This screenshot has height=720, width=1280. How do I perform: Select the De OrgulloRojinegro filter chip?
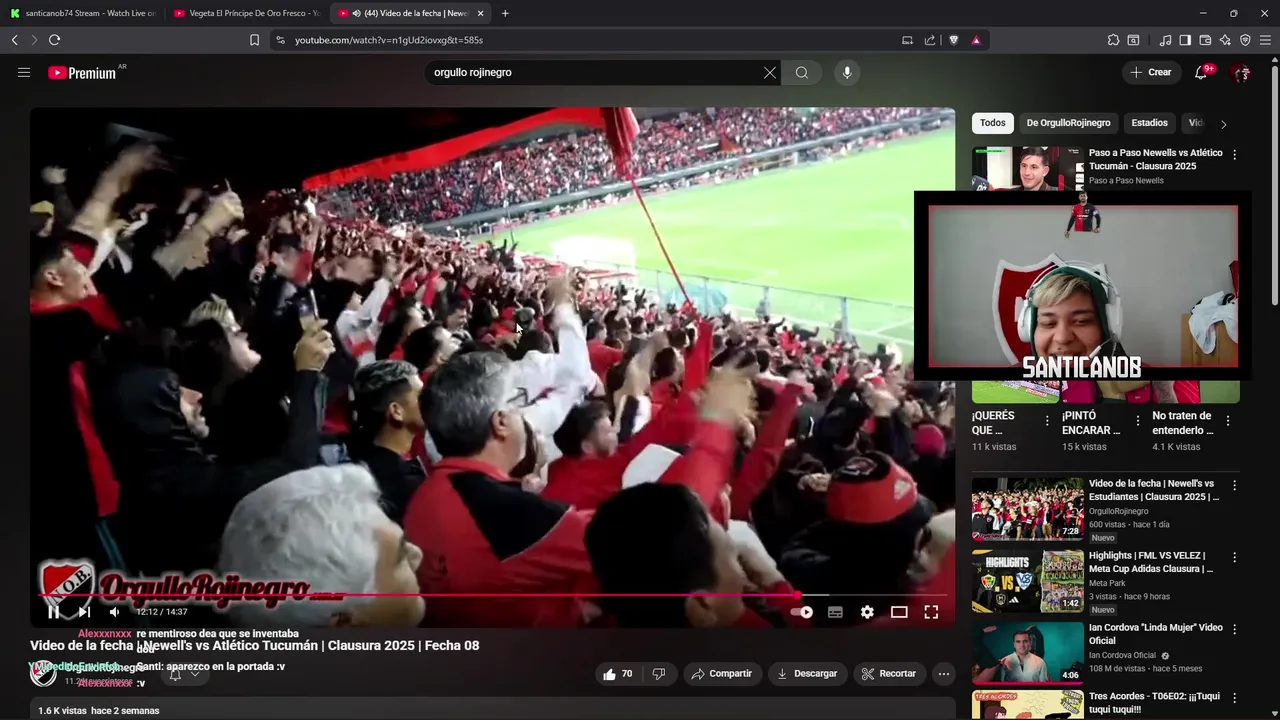(1068, 123)
